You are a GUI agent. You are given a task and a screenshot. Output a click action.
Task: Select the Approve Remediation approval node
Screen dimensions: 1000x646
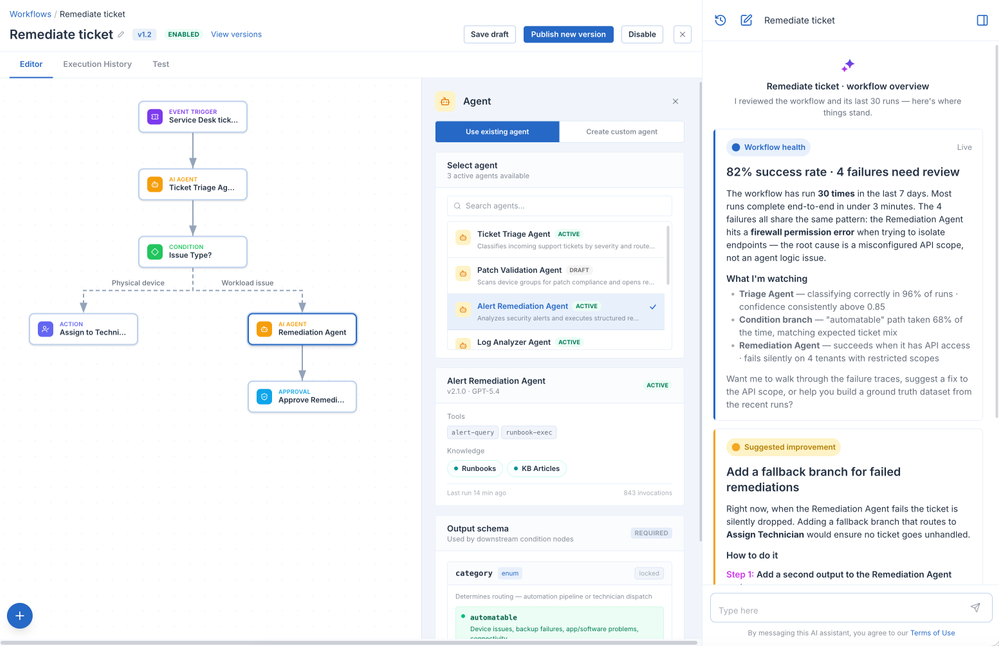302,397
